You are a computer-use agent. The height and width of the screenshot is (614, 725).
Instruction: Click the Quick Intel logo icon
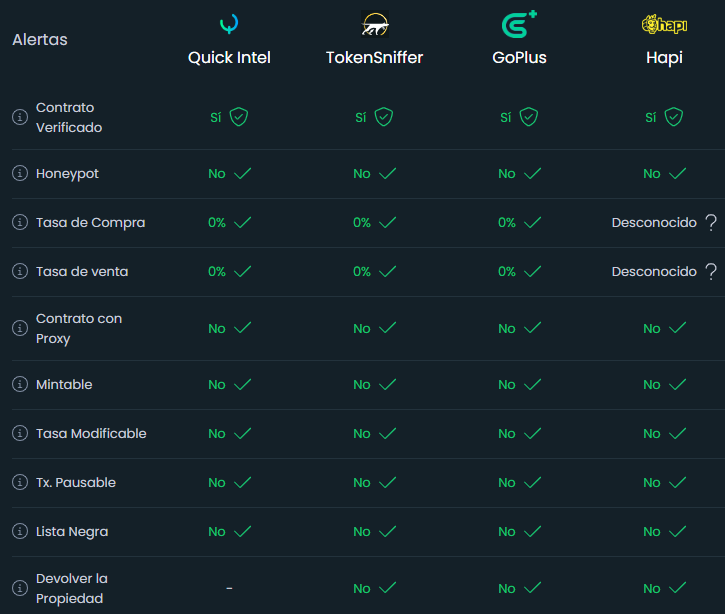229,24
